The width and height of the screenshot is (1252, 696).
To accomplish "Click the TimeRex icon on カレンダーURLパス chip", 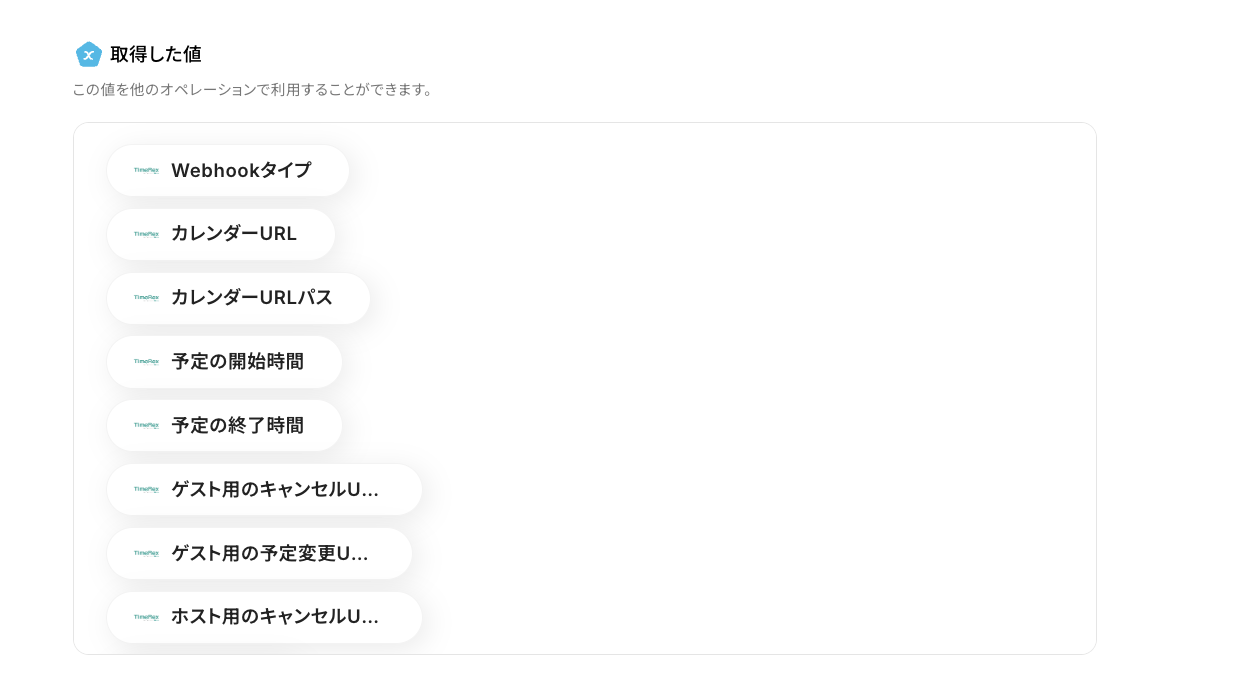I will point(146,298).
